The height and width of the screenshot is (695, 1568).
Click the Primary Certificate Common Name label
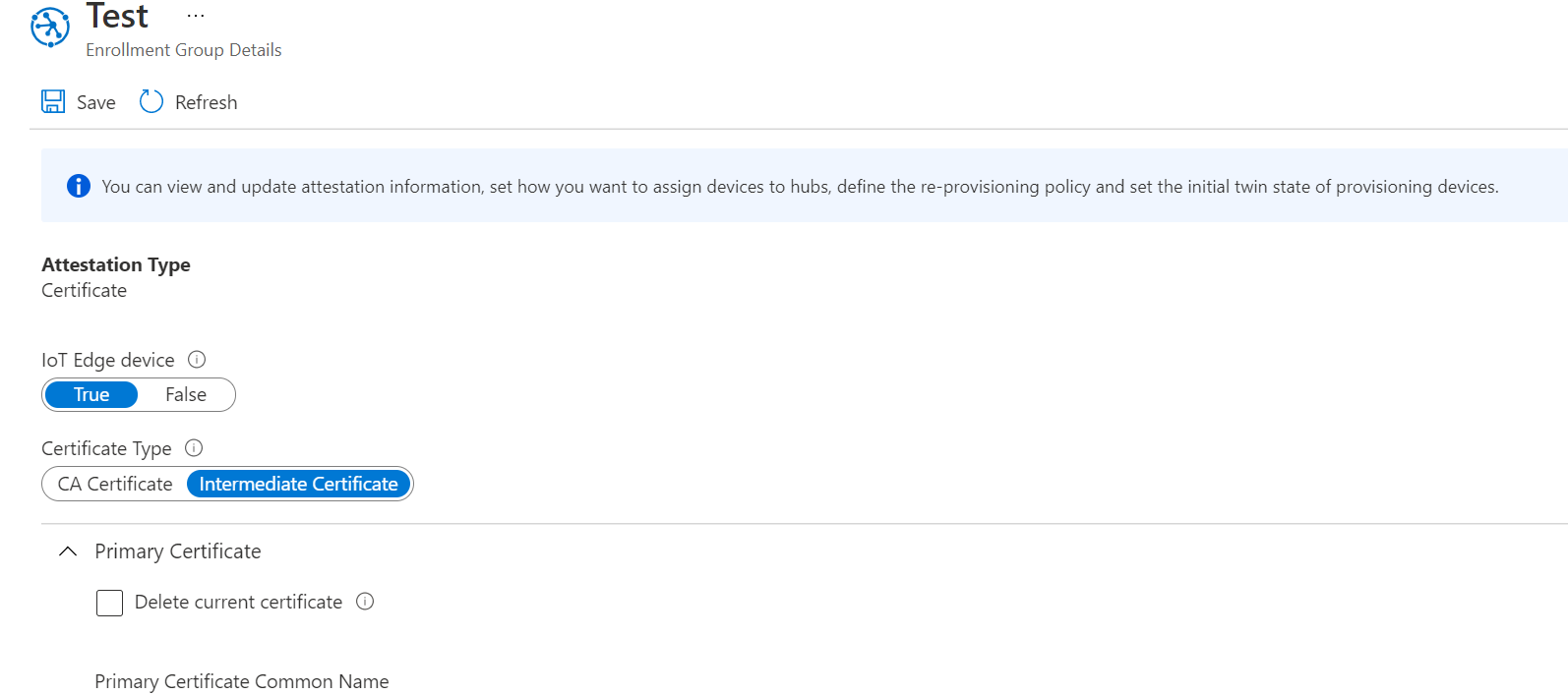tap(241, 681)
